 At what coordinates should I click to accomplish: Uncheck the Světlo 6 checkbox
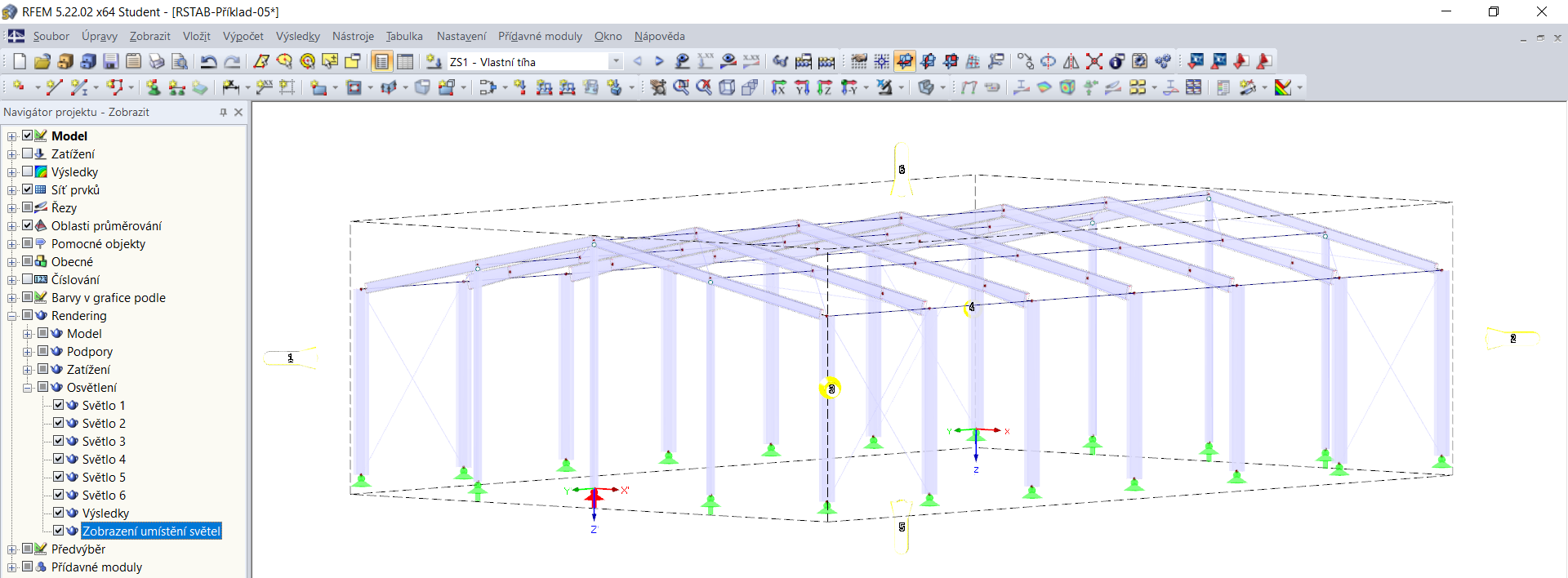click(x=59, y=495)
